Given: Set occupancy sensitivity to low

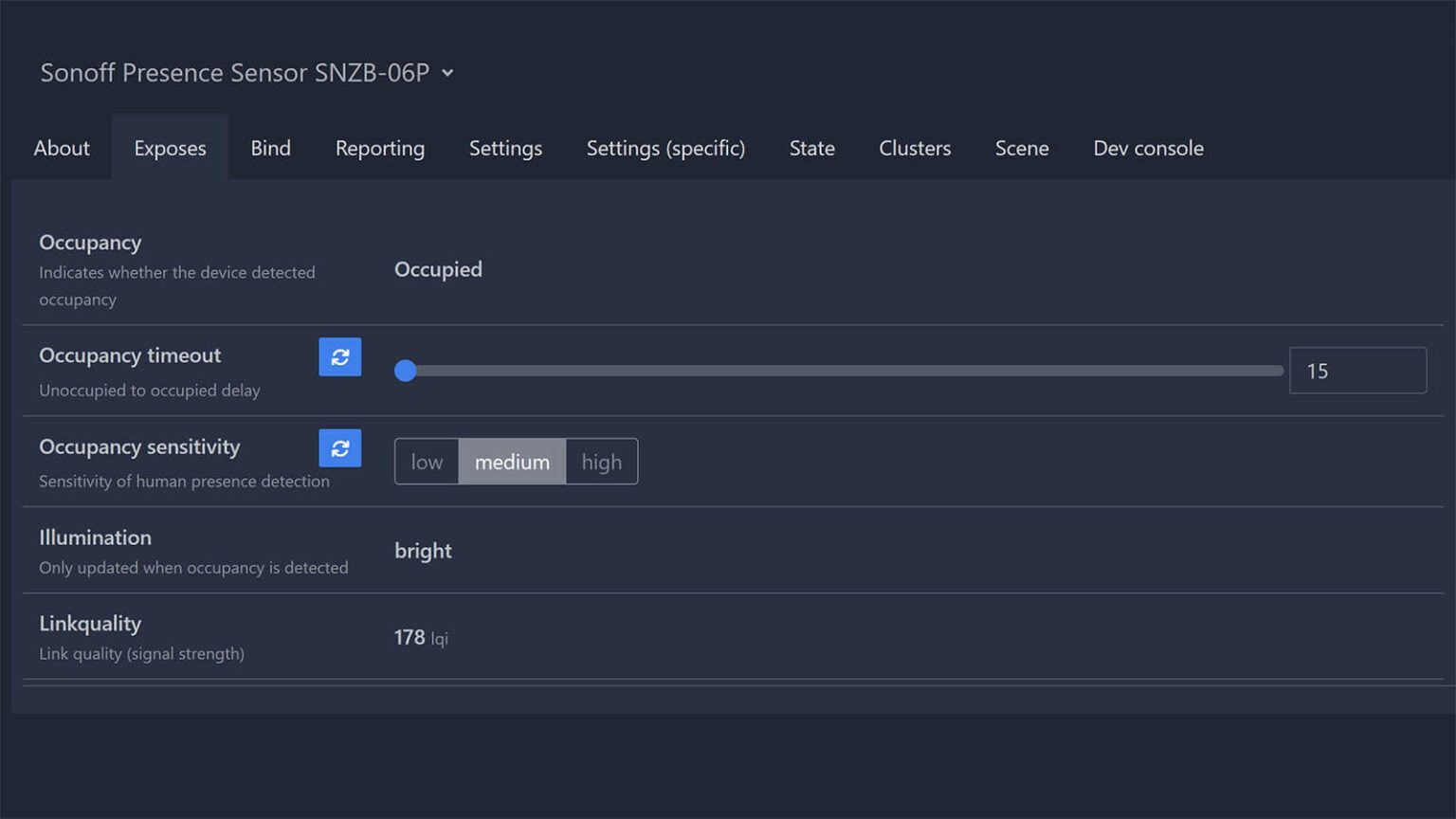Looking at the screenshot, I should click(x=427, y=462).
